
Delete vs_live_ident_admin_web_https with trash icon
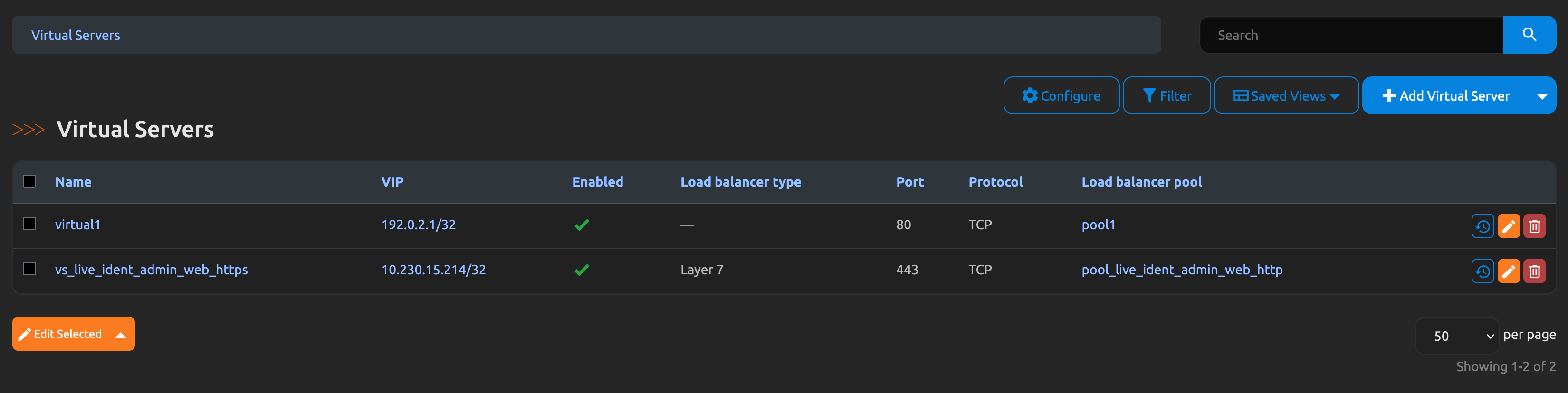point(1534,271)
